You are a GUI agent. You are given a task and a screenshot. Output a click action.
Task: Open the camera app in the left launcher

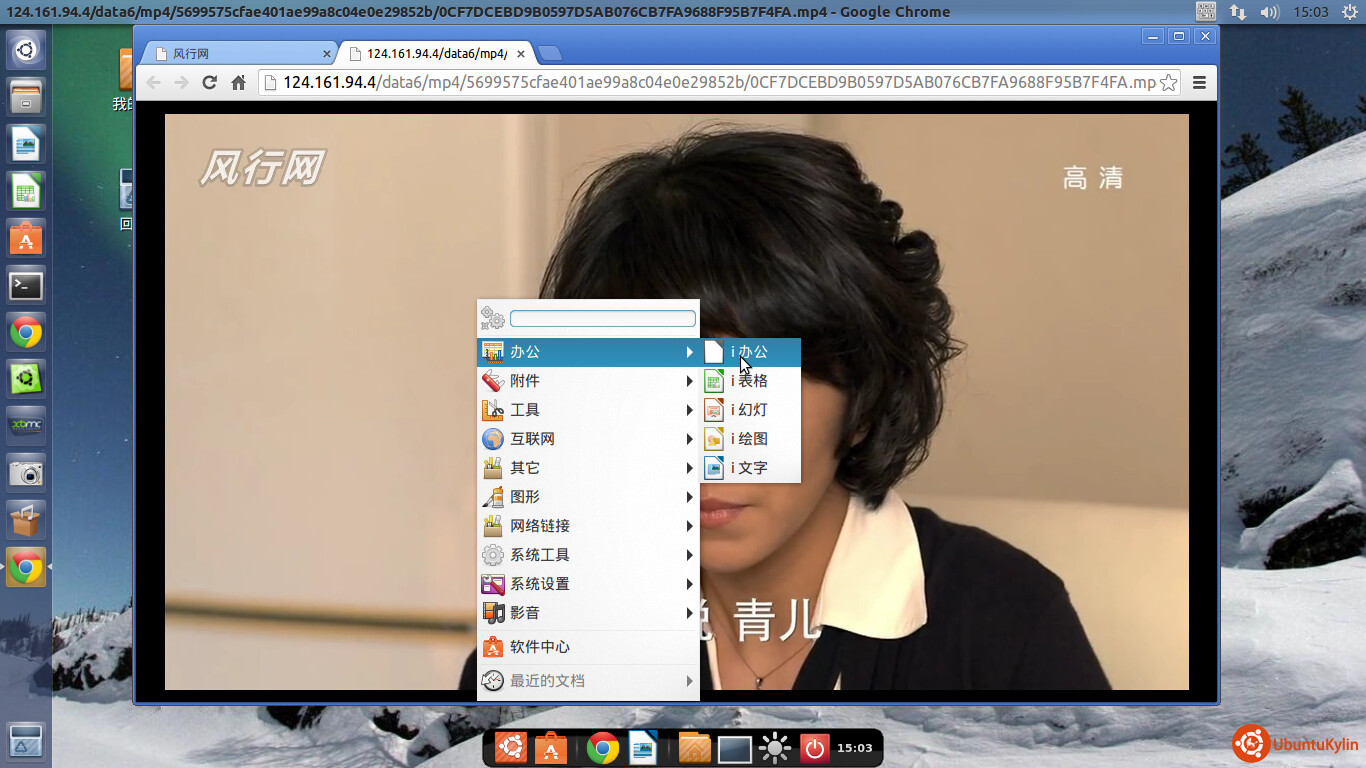coord(26,473)
